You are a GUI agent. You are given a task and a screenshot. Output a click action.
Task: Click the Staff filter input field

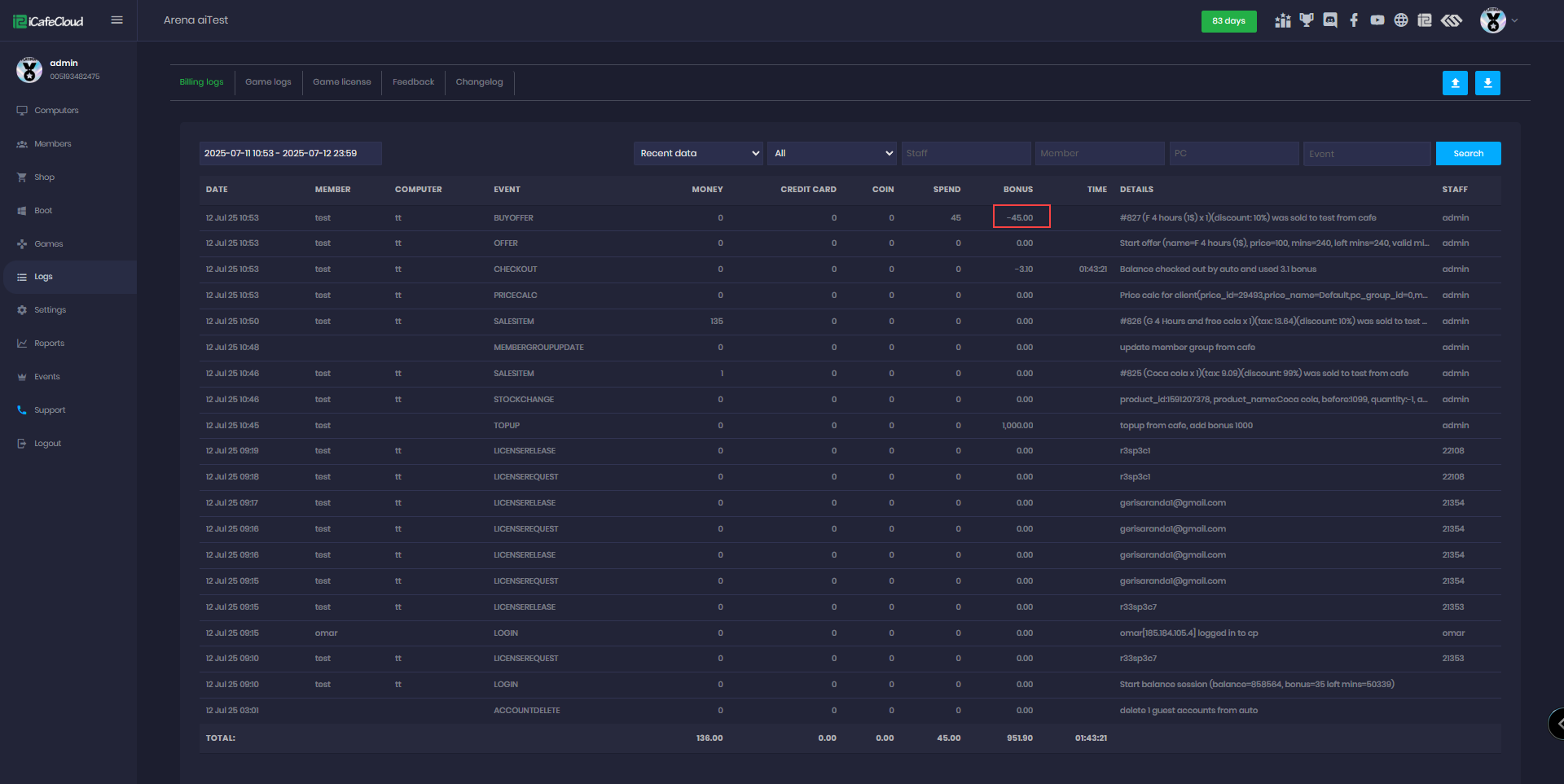click(966, 153)
